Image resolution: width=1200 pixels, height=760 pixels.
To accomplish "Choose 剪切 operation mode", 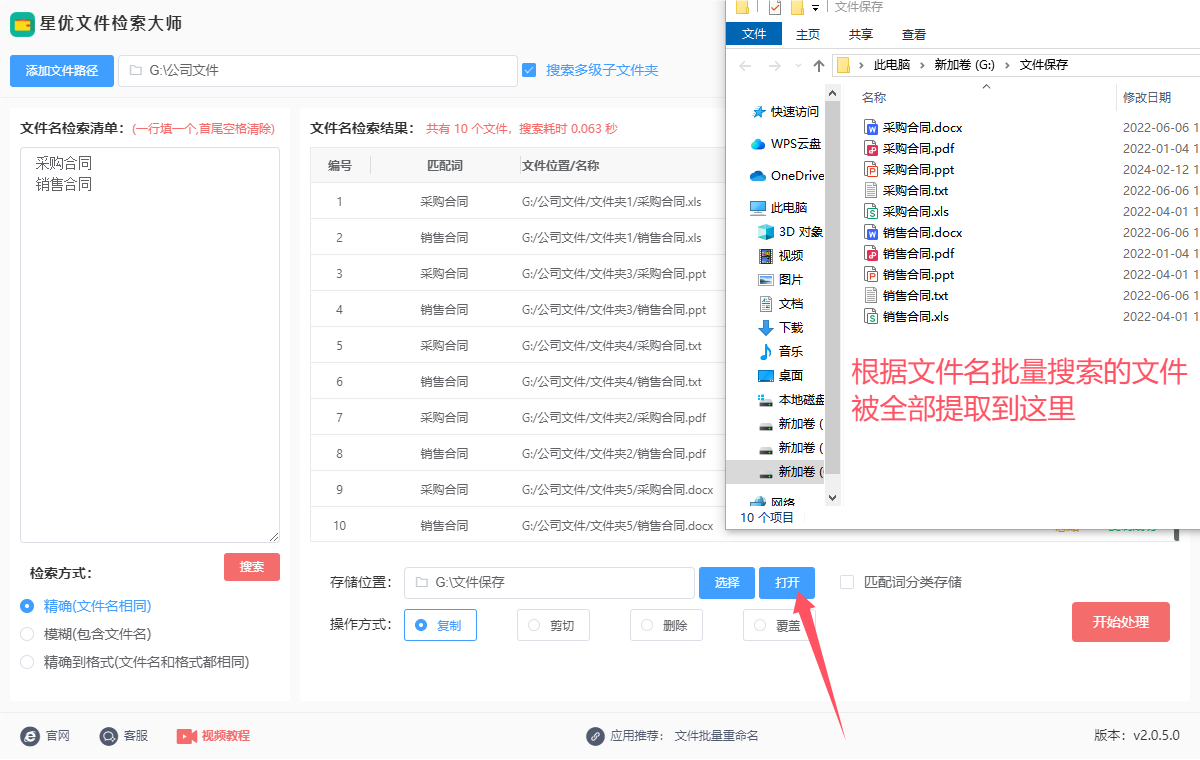I will (x=553, y=625).
